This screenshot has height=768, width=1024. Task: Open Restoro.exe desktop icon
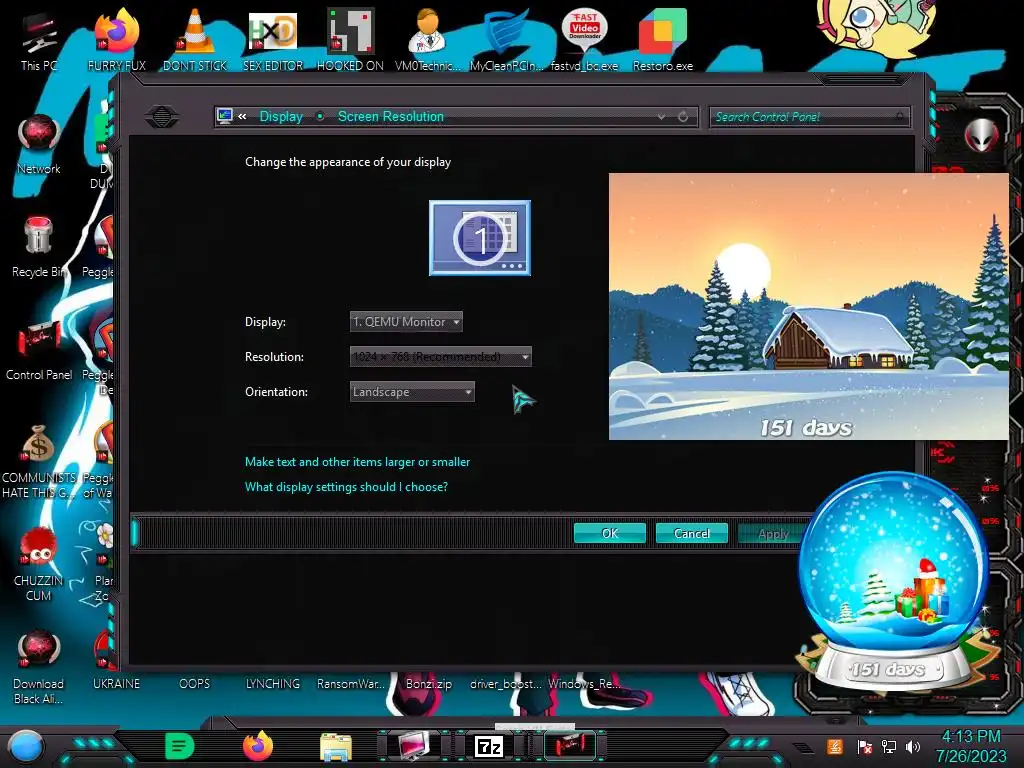(662, 40)
